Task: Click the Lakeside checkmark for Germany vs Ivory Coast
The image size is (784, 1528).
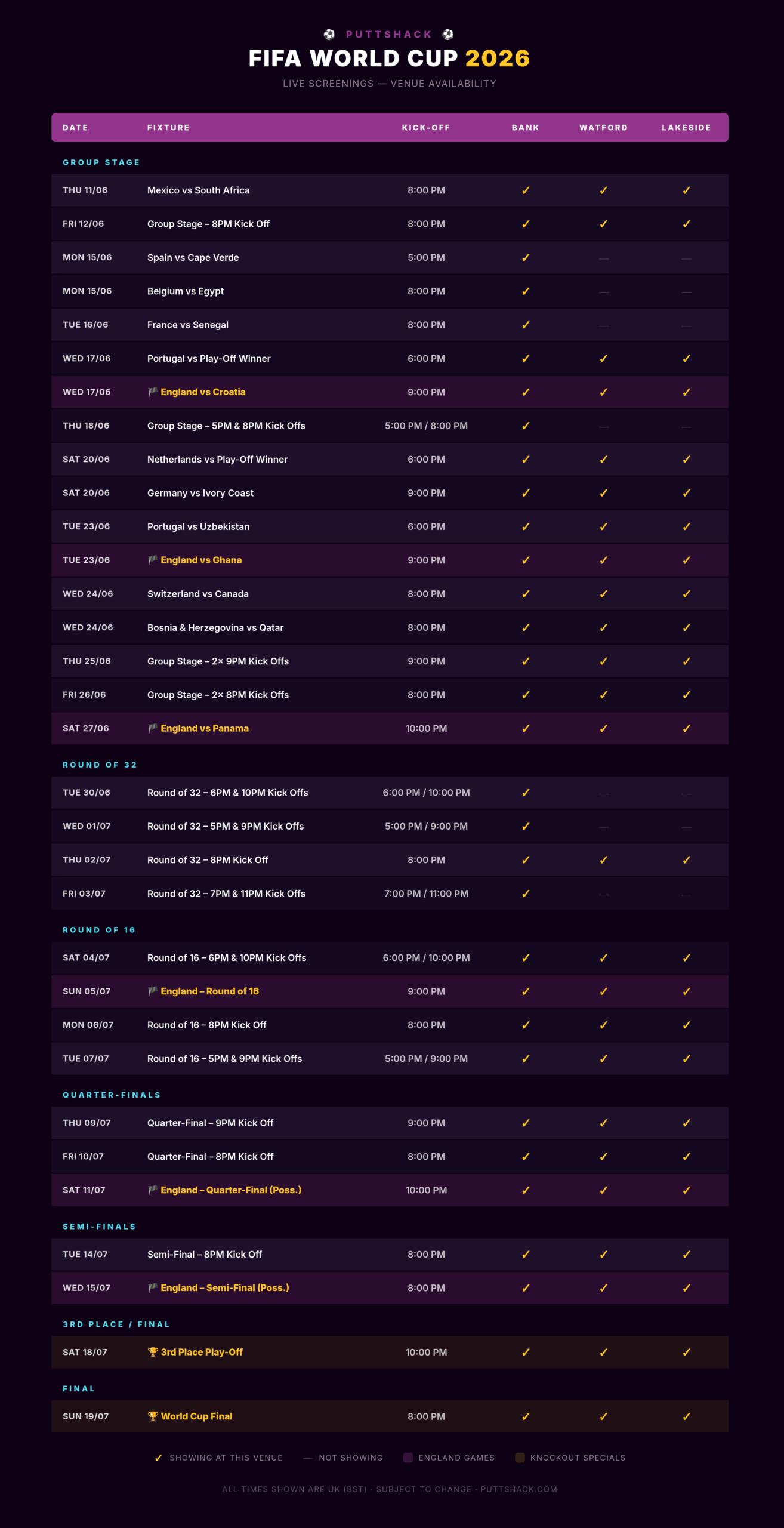Action: 687,493
